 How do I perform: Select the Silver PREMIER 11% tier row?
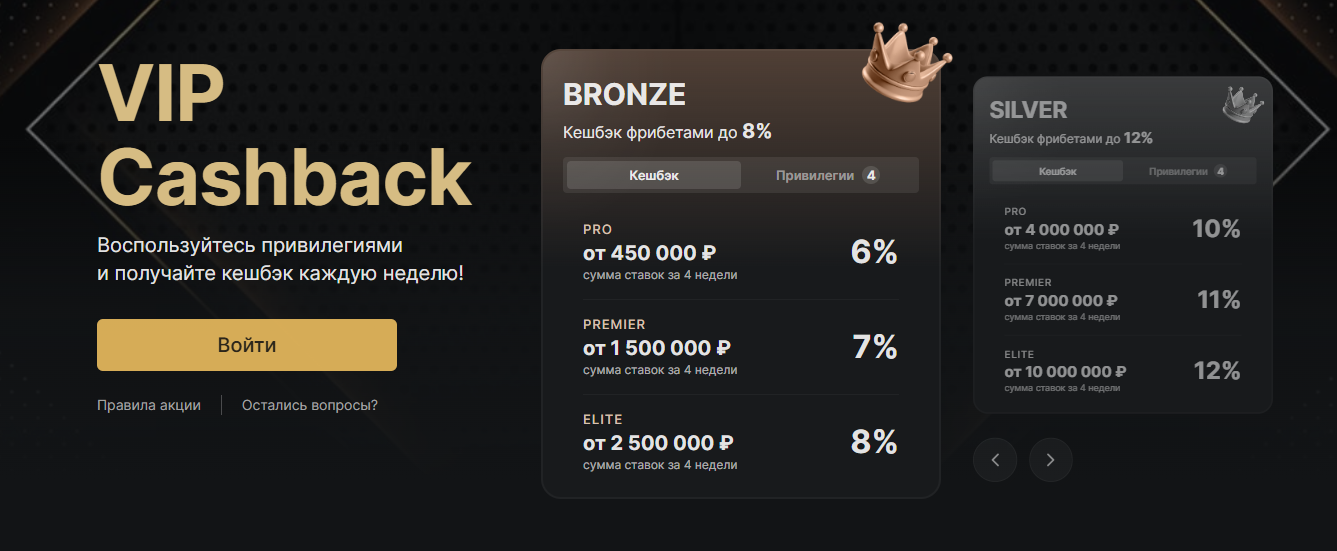[1122, 299]
